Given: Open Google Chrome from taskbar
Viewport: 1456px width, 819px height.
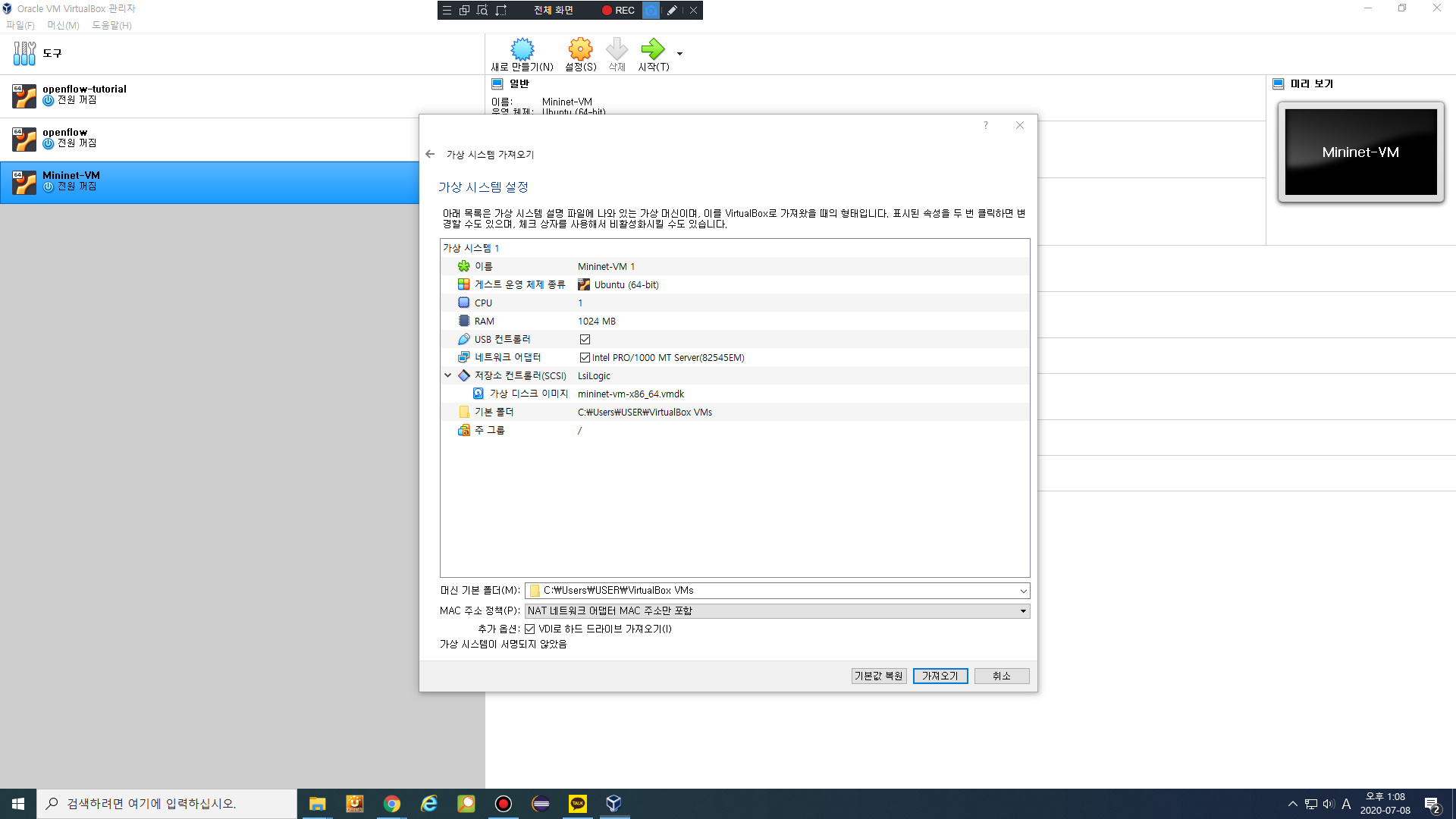Looking at the screenshot, I should pos(391,804).
